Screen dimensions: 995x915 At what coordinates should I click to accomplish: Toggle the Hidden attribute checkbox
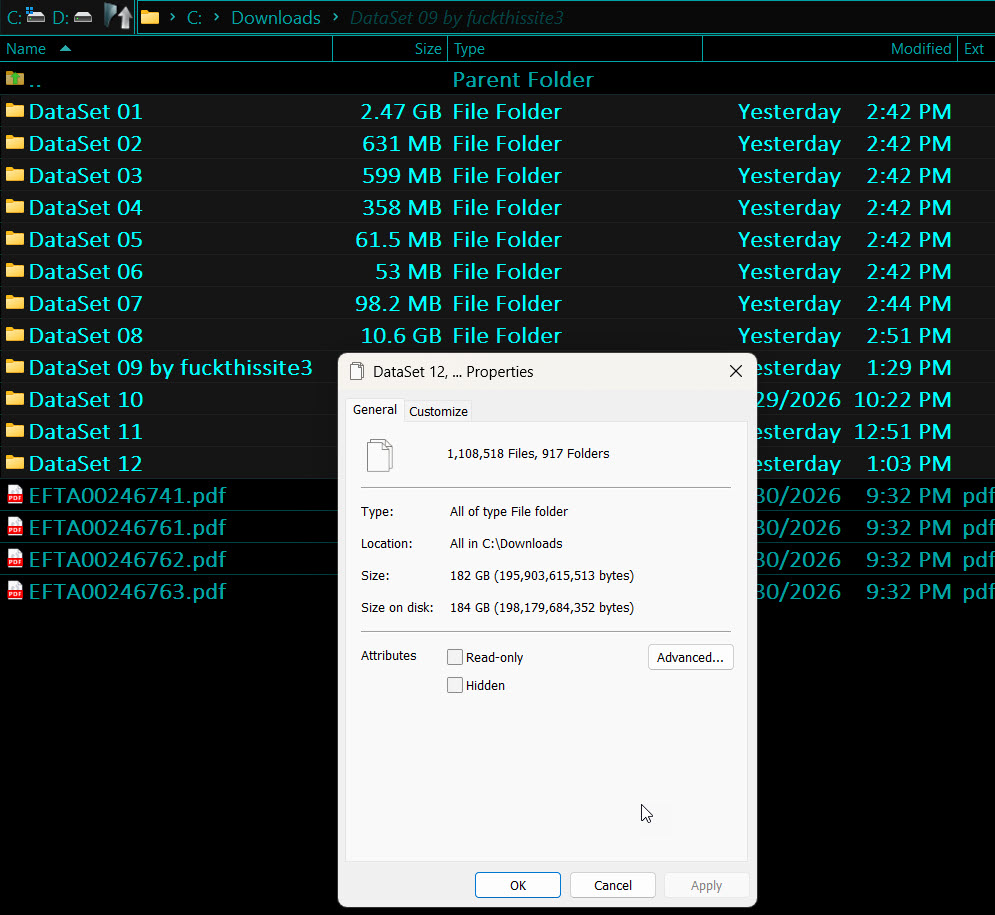coord(455,685)
